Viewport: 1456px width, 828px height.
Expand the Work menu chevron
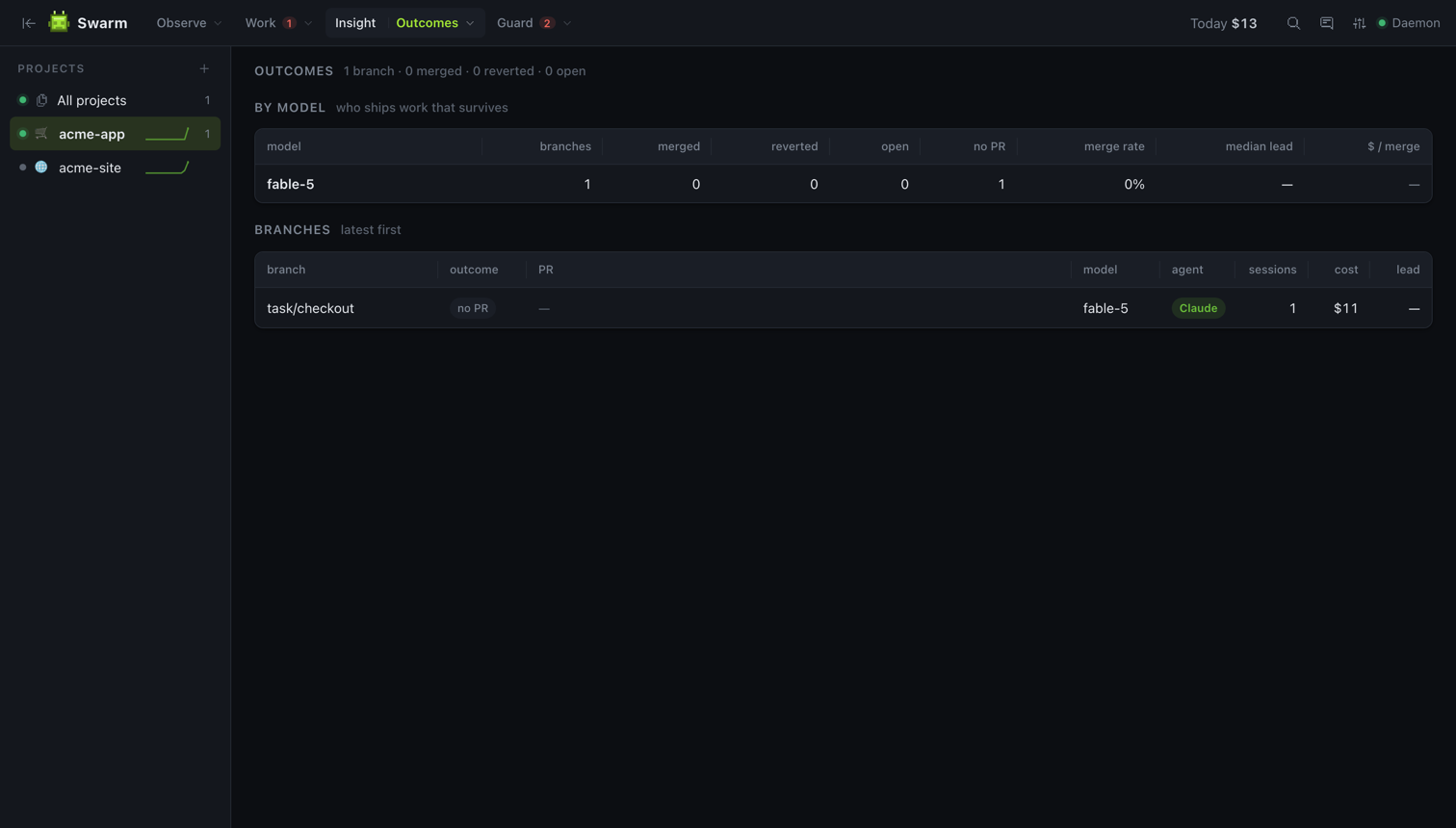pos(308,23)
